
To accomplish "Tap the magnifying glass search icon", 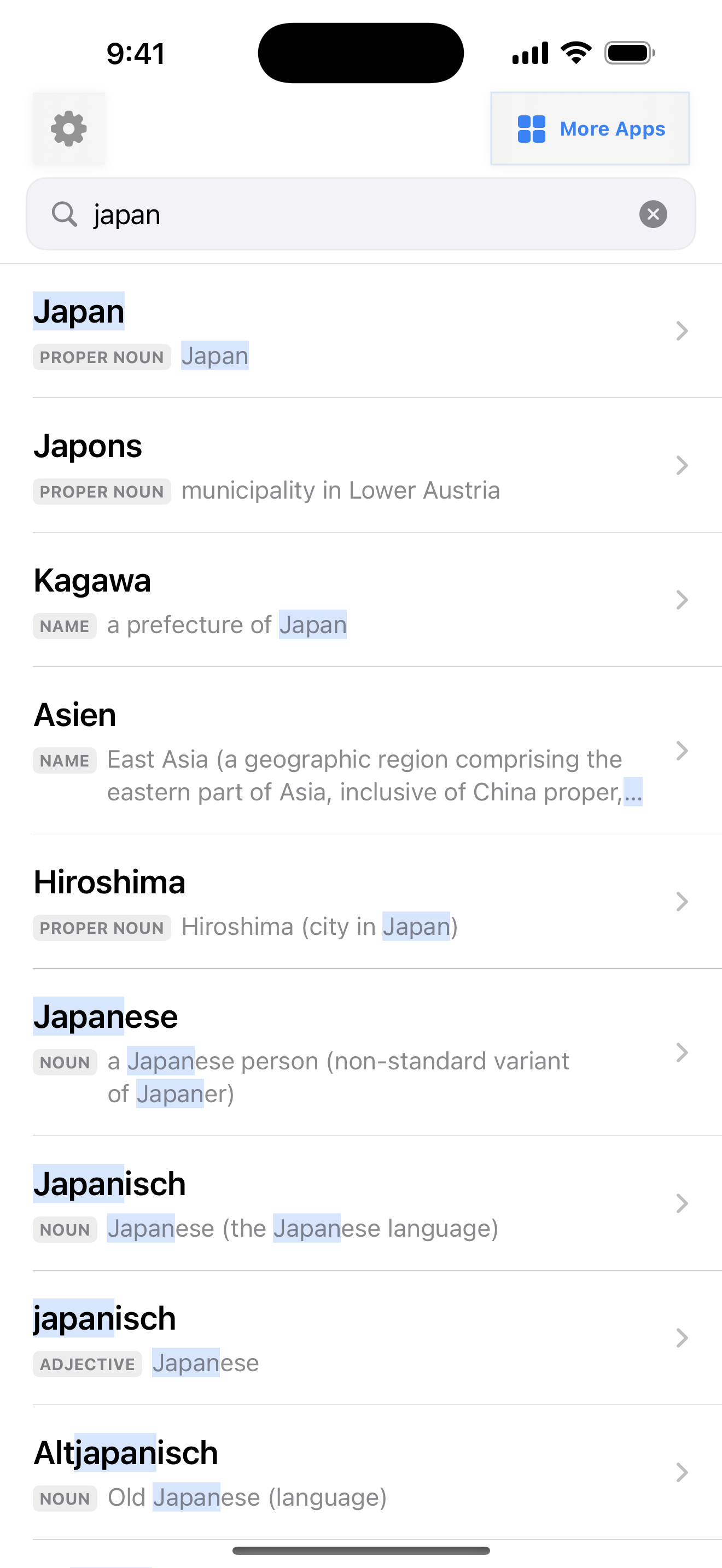I will (x=64, y=214).
